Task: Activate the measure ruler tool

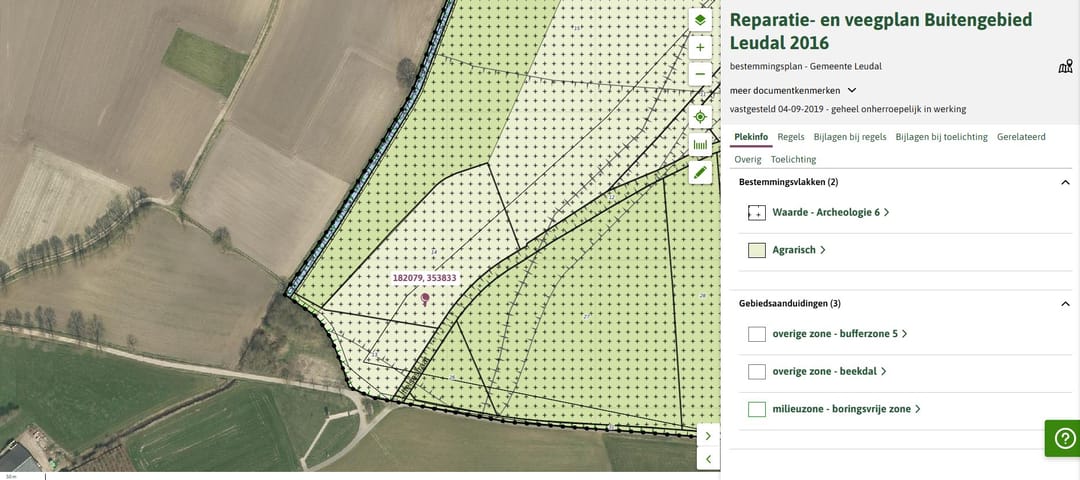Action: (x=700, y=145)
